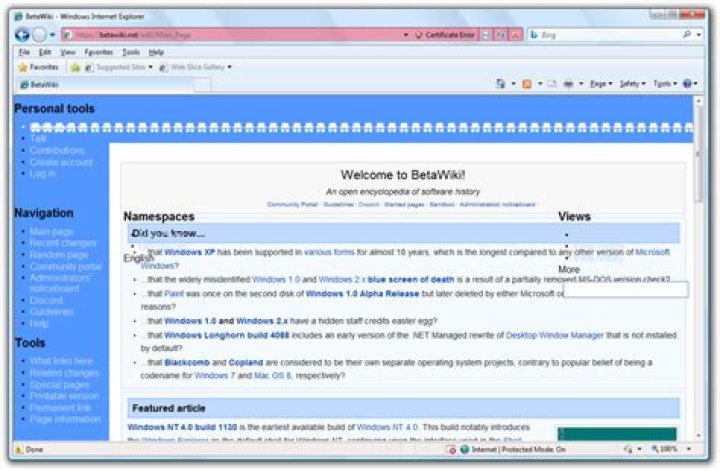Open the recent pages dropdown beside Forward
Image resolution: width=720 pixels, height=471 pixels.
tap(52, 35)
